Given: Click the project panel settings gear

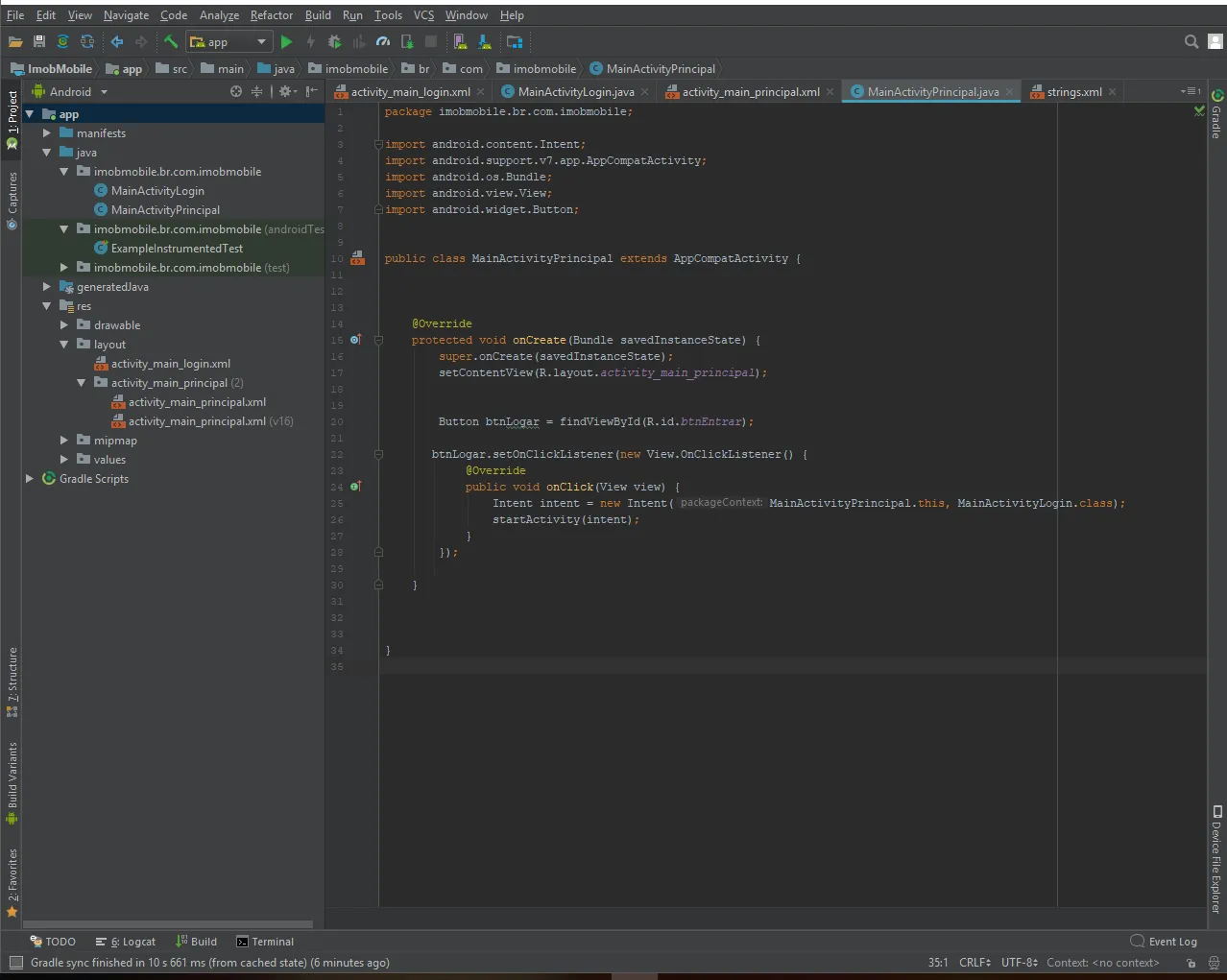Looking at the screenshot, I should pyautogui.click(x=285, y=92).
